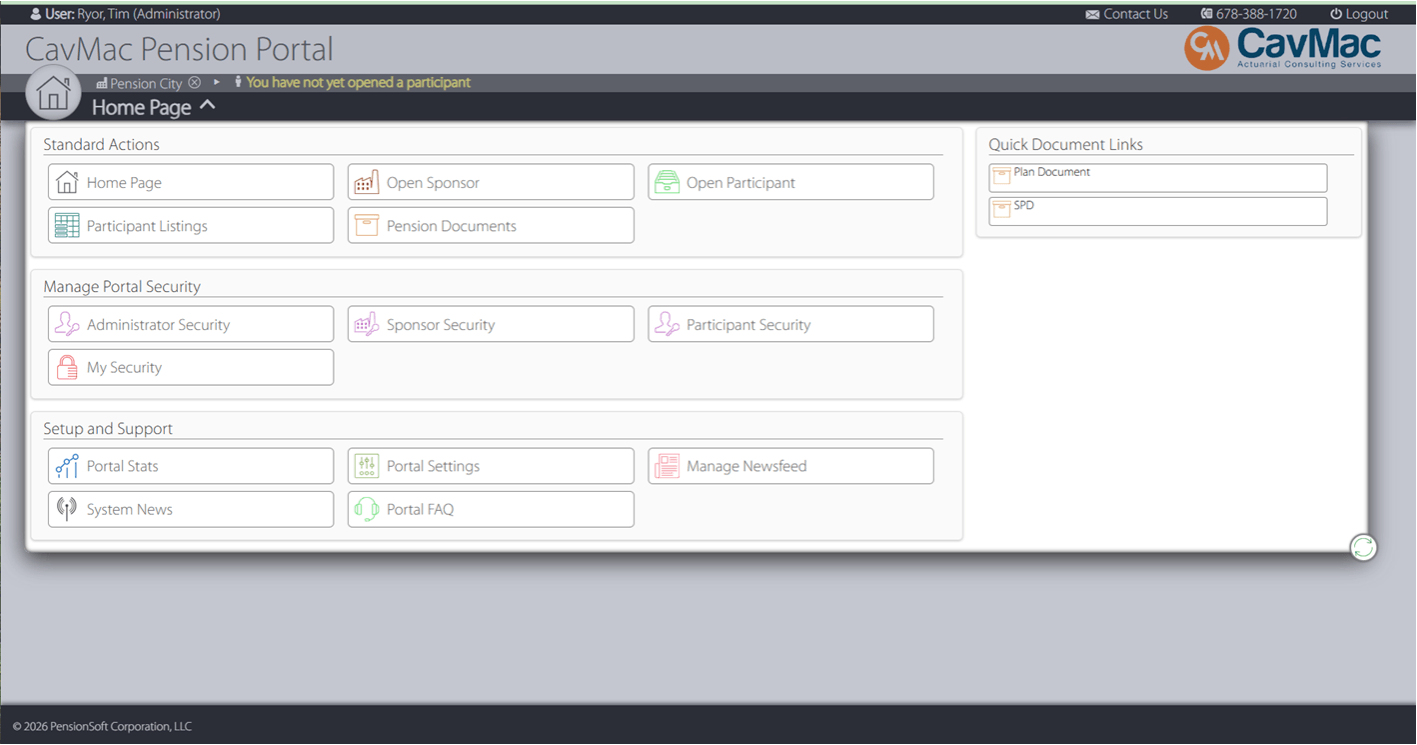Click the Plan Document box icon
Screen dimensions: 1417x745
coord(1001,177)
